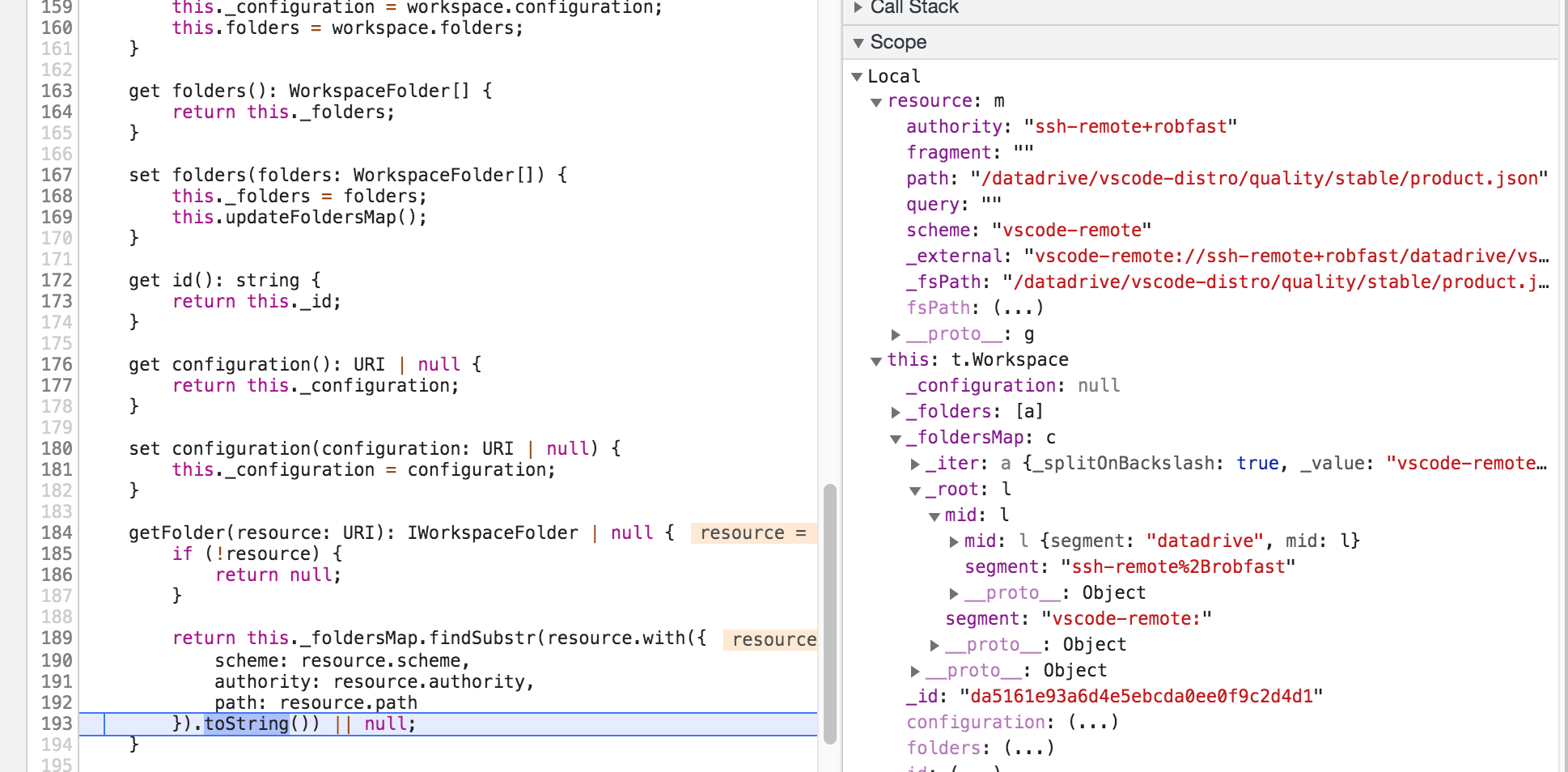Collapse the resource variable

[877, 102]
